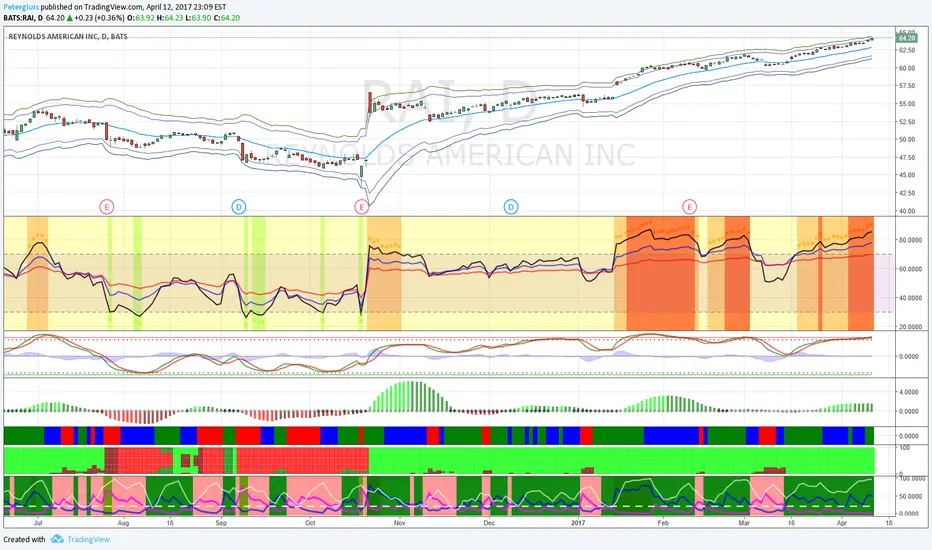Click the April 12, 2017 23:09 EST timestamp
Screen dimensions: 932x550
pyautogui.click(x=186, y=7)
